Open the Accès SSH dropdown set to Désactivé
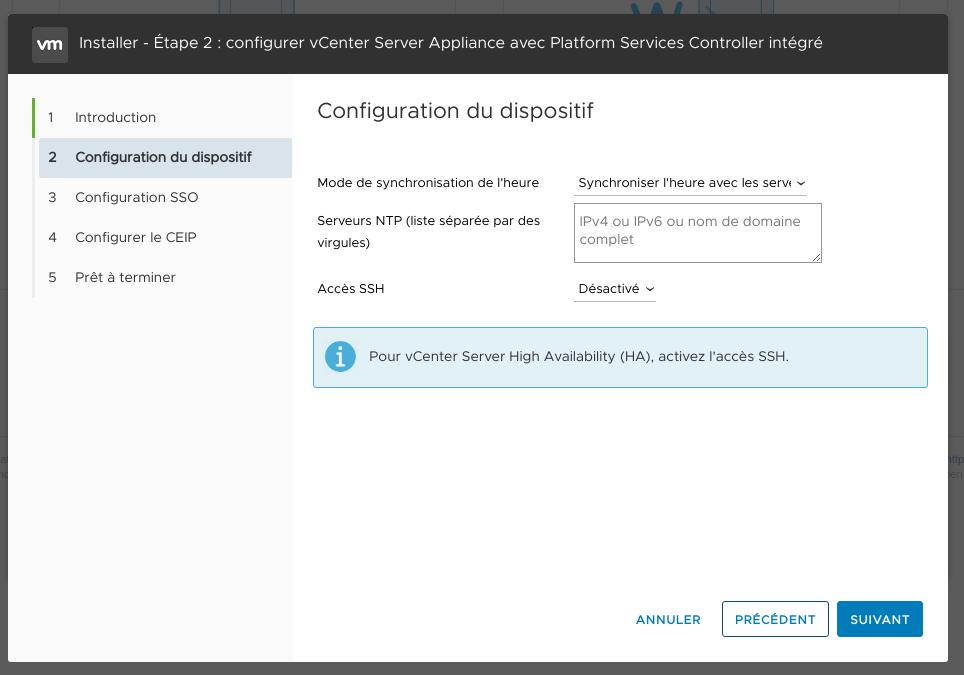 615,289
